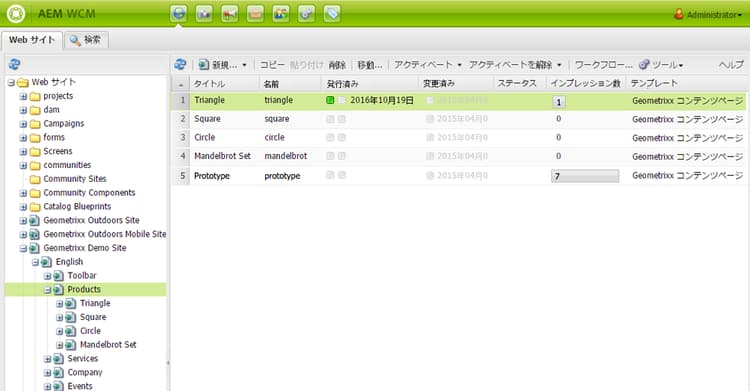This screenshot has height=391, width=750.
Task: Click the left panel collapse splitter handle
Action: (x=168, y=363)
